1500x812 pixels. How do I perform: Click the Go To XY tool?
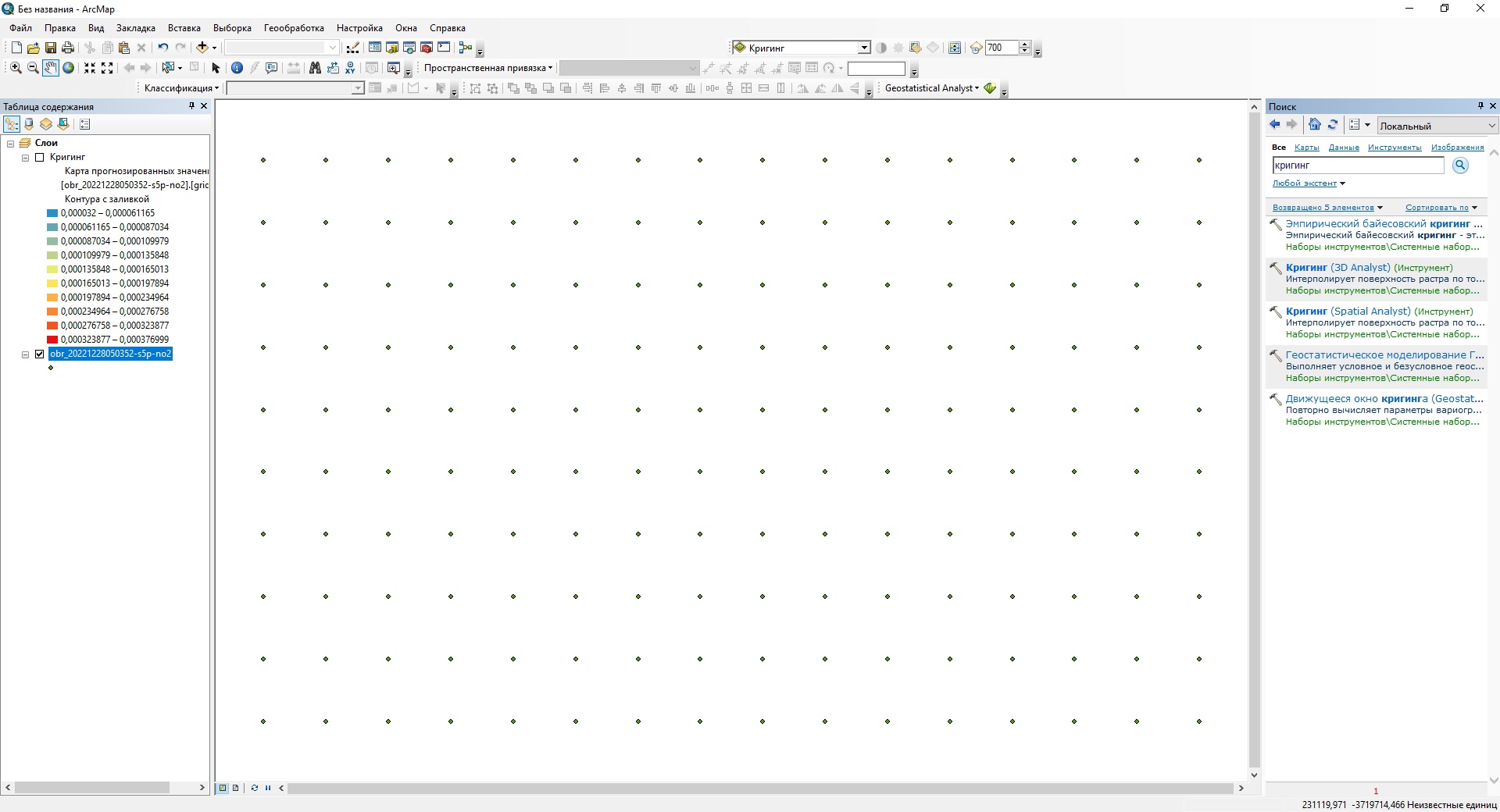click(x=350, y=68)
